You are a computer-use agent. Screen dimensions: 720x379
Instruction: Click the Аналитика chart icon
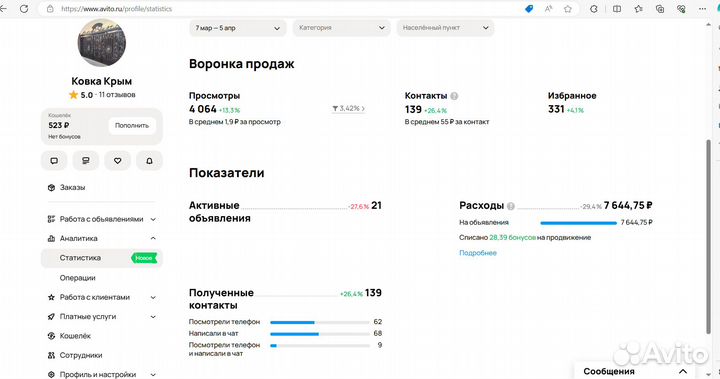click(51, 238)
